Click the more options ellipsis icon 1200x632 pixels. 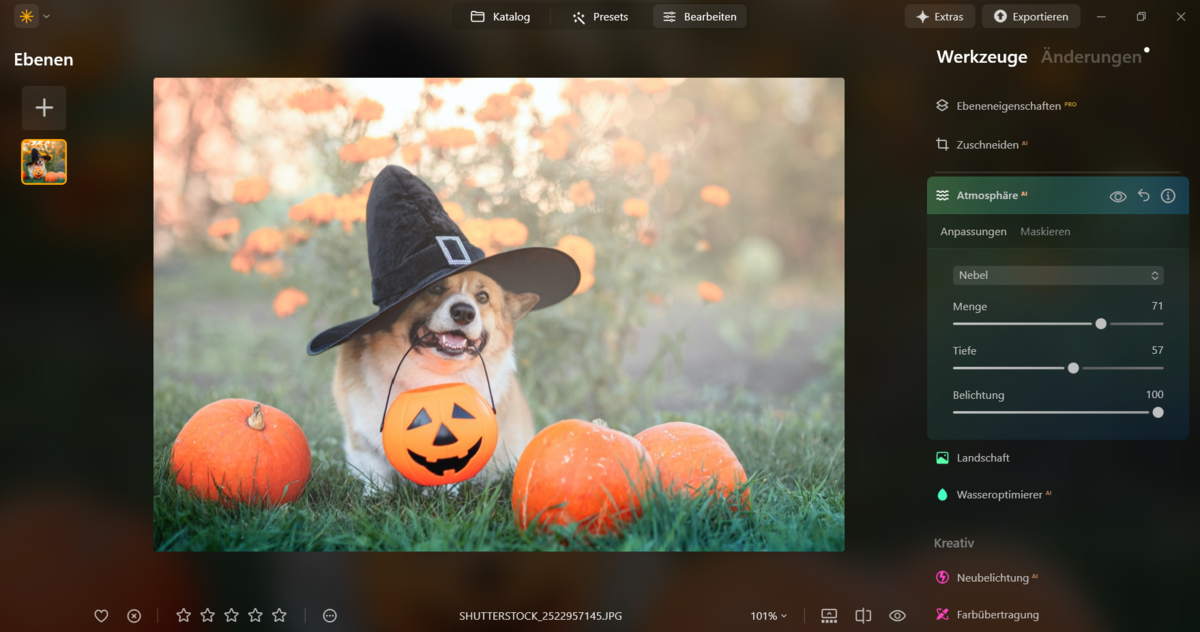pyautogui.click(x=330, y=616)
